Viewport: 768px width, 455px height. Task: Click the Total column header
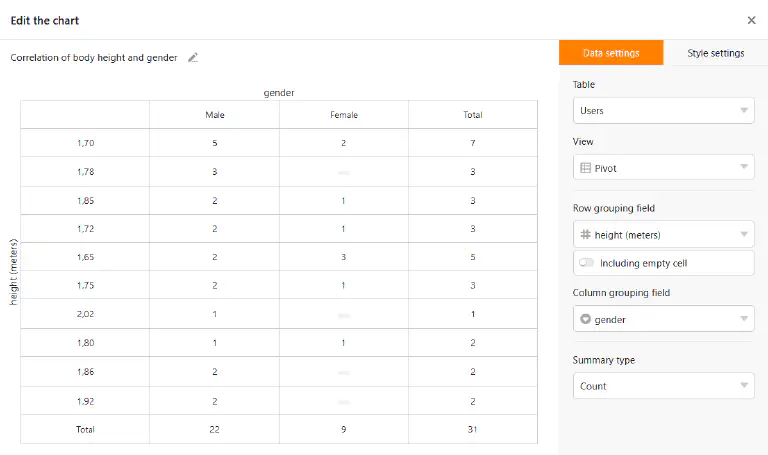(473, 115)
